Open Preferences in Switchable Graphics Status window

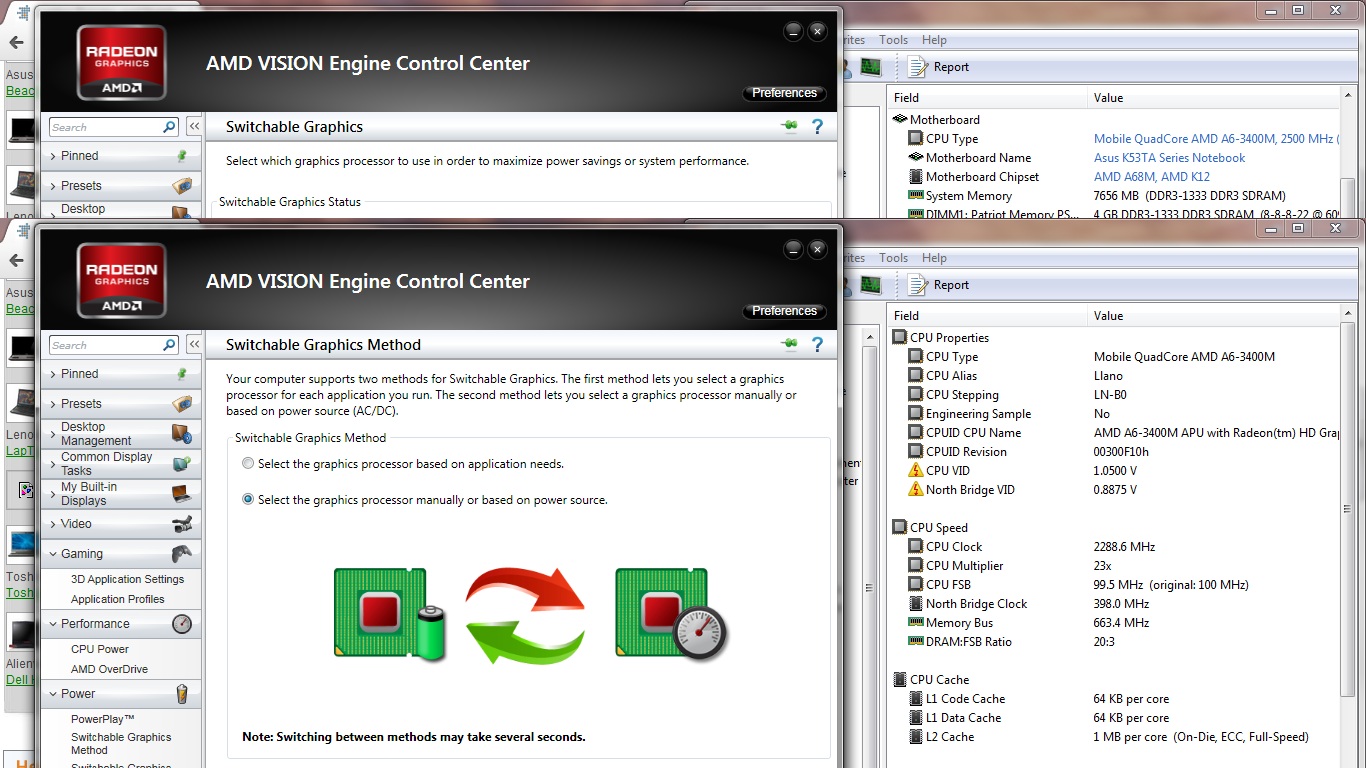[x=784, y=93]
